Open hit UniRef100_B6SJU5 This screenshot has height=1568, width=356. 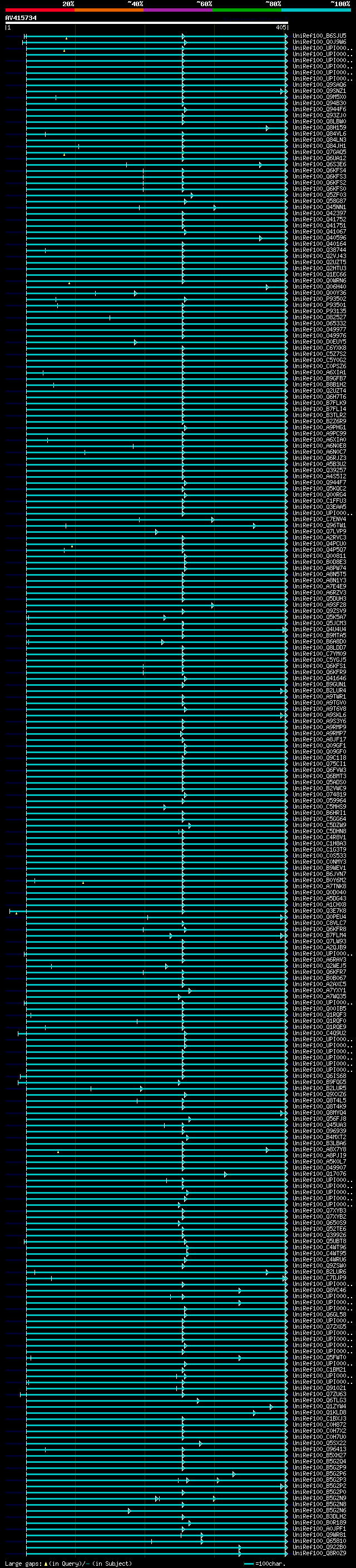pos(319,36)
